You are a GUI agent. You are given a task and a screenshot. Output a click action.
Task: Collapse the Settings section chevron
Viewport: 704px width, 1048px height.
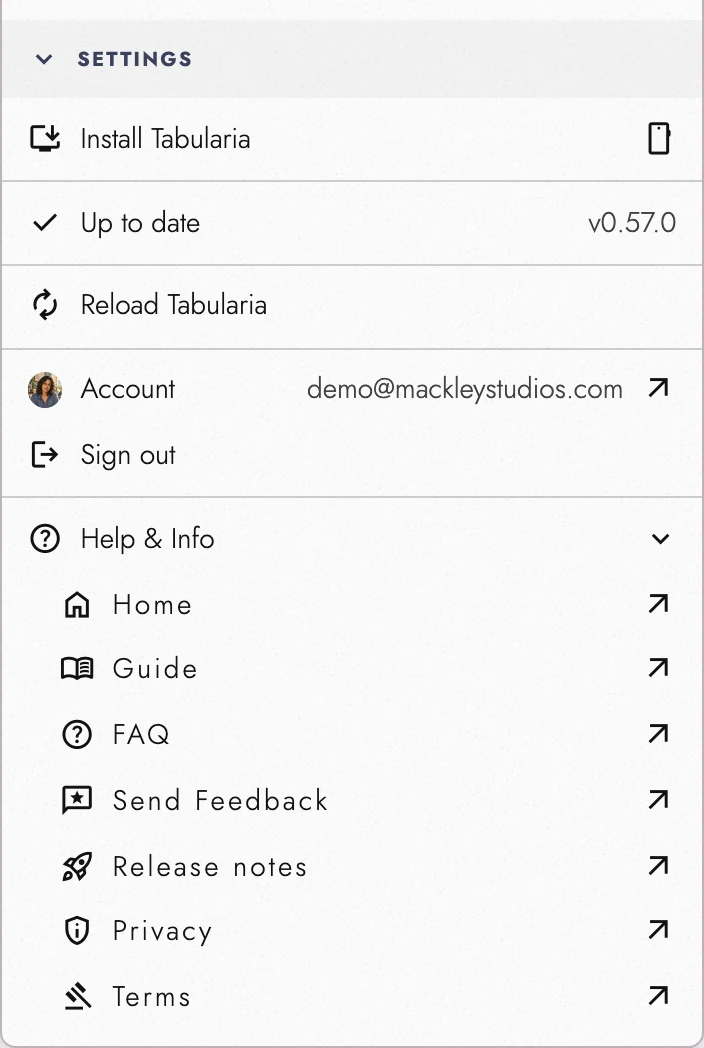(x=44, y=59)
